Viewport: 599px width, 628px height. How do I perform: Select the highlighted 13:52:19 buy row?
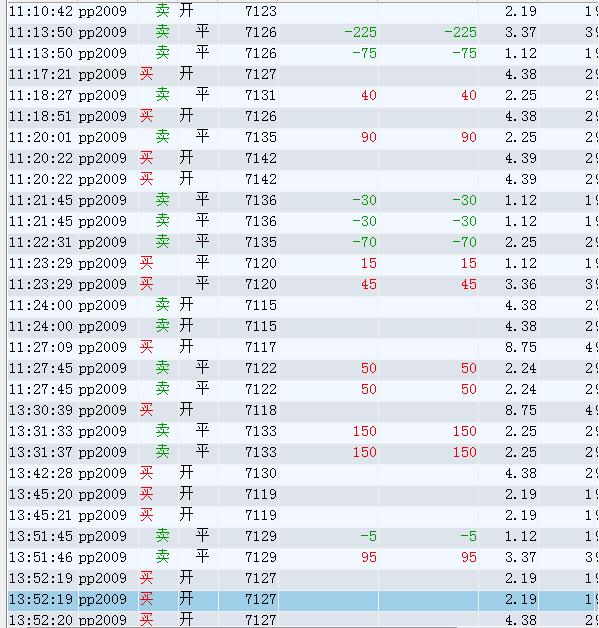303,600
